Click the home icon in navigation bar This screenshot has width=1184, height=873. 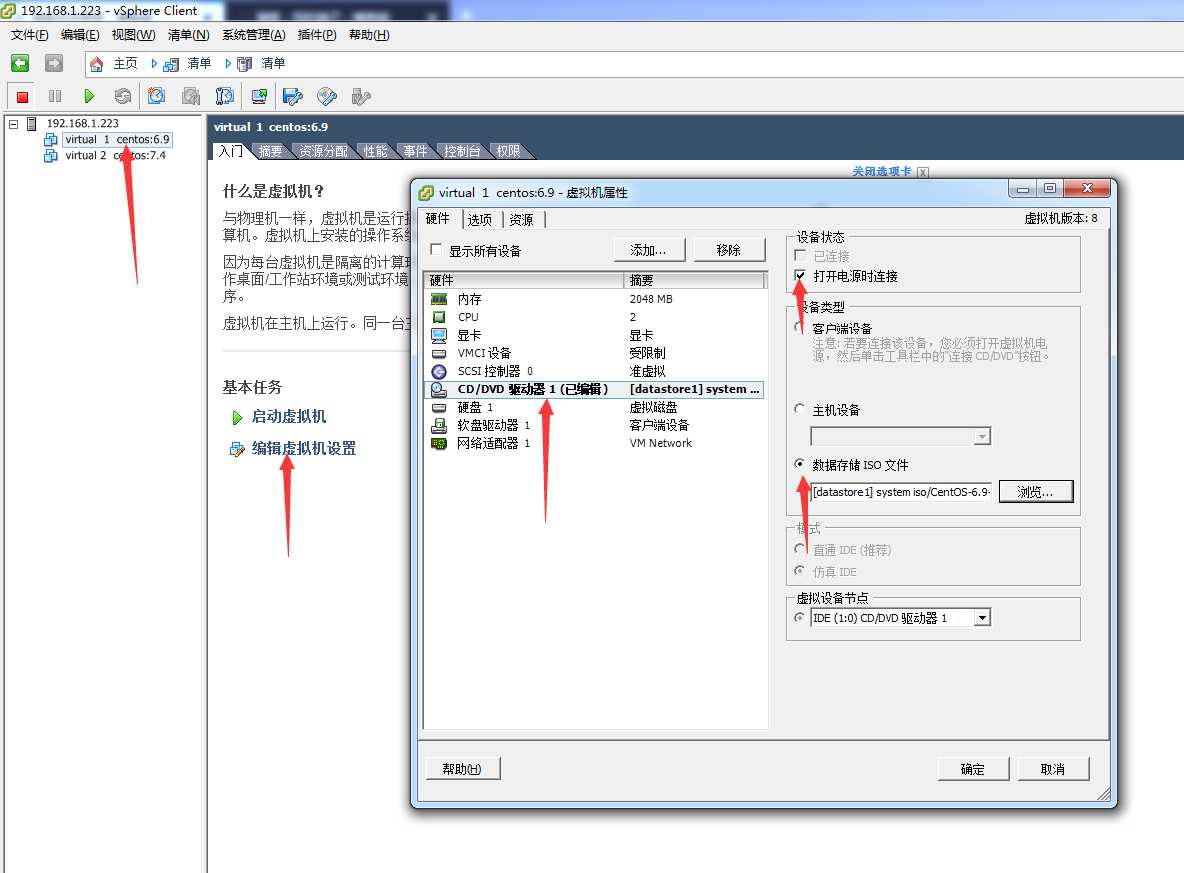pyautogui.click(x=97, y=64)
